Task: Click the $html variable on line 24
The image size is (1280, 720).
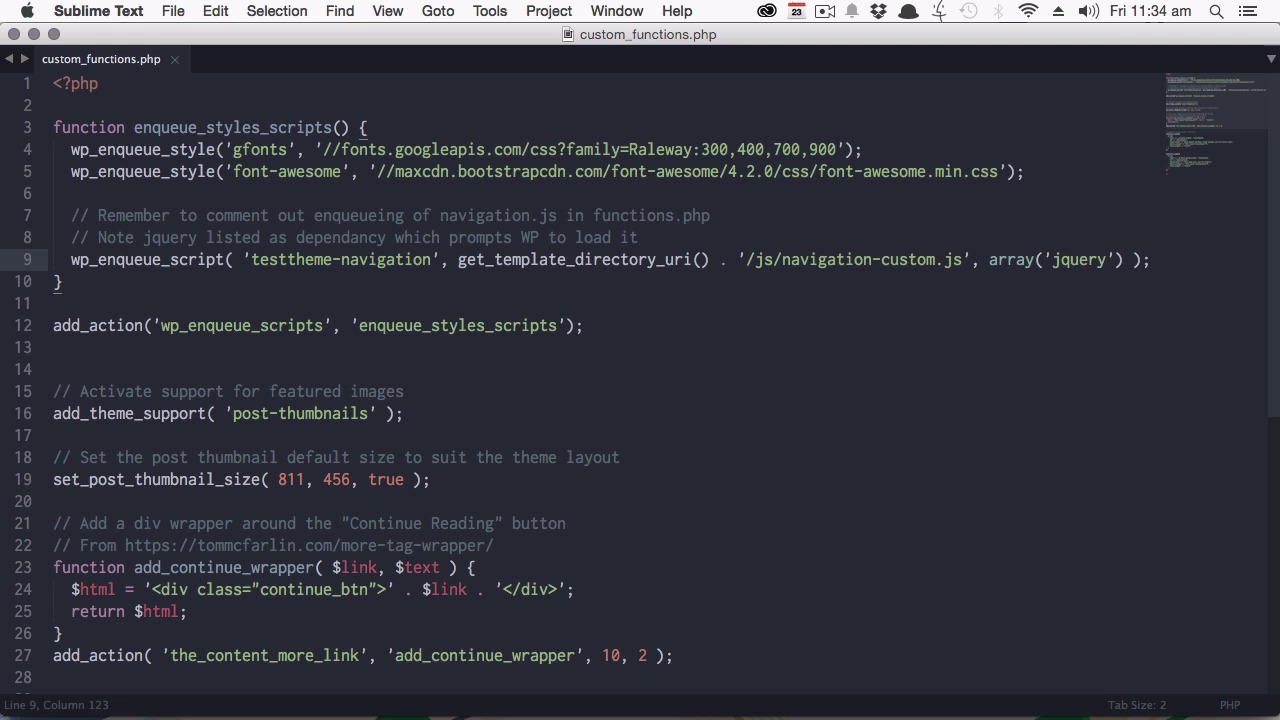Action: pyautogui.click(x=93, y=590)
